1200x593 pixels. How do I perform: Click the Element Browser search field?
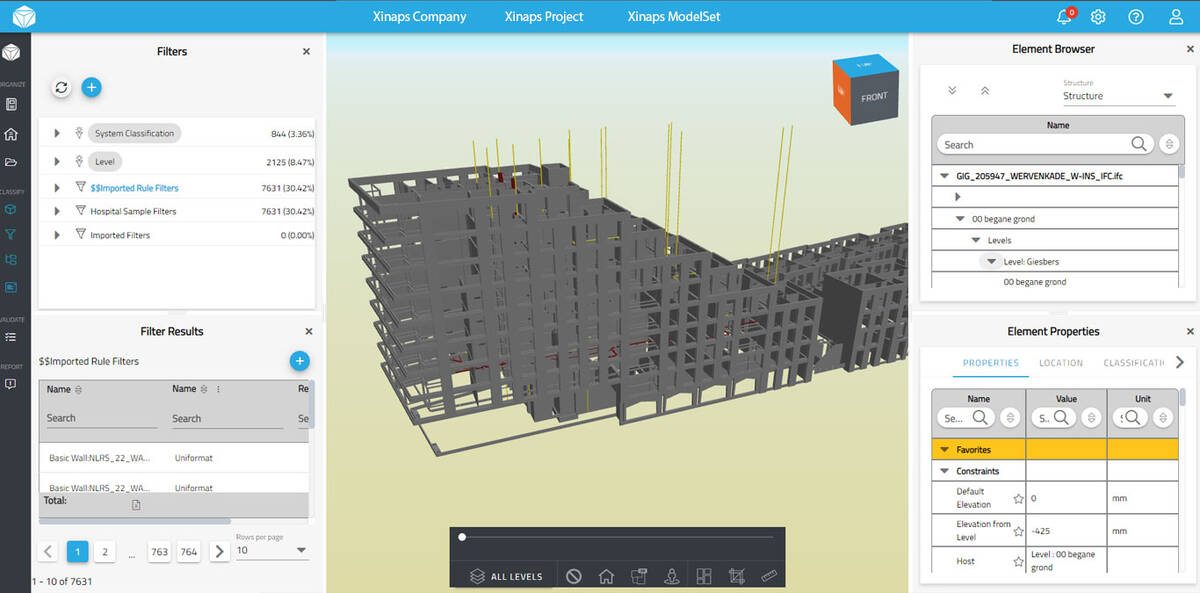pyautogui.click(x=1035, y=145)
